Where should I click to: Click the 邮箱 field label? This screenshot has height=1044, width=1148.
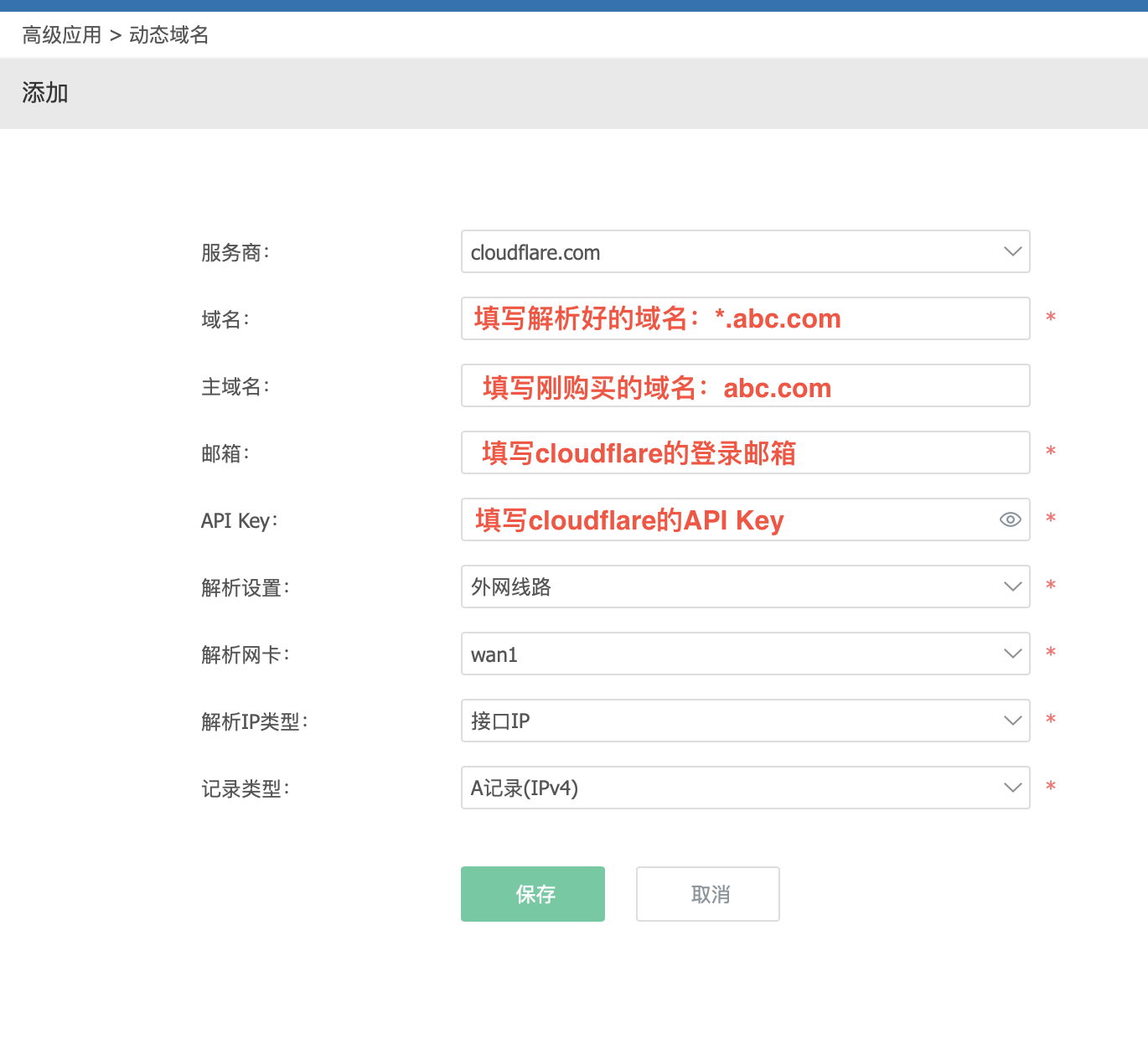pyautogui.click(x=225, y=453)
